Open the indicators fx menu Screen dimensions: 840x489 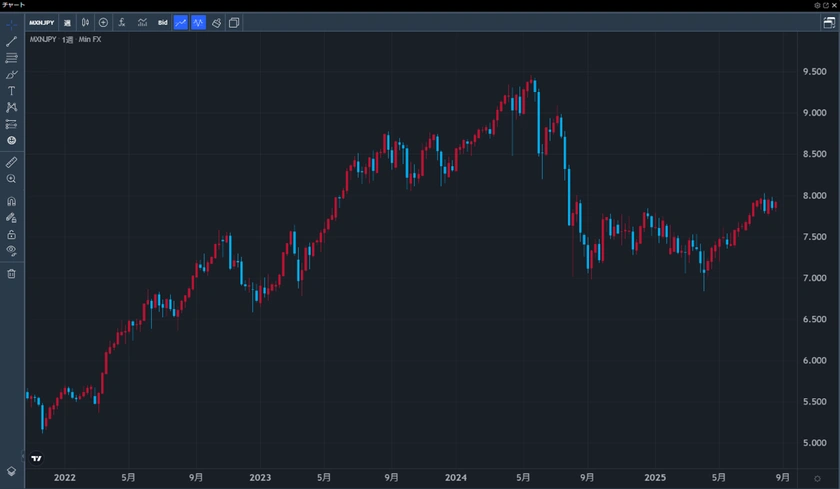pyautogui.click(x=121, y=22)
